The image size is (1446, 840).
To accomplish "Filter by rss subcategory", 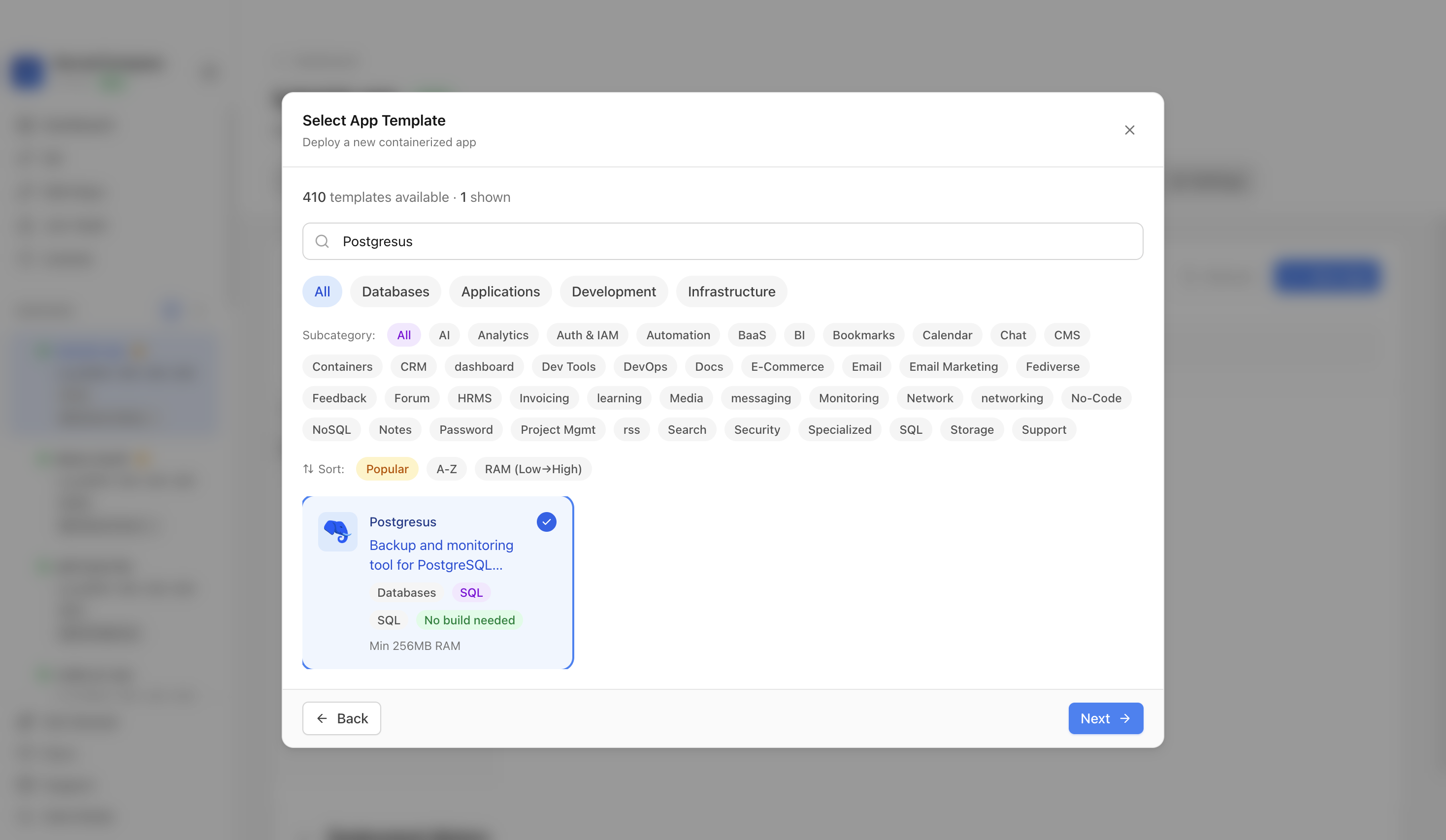I will point(631,430).
